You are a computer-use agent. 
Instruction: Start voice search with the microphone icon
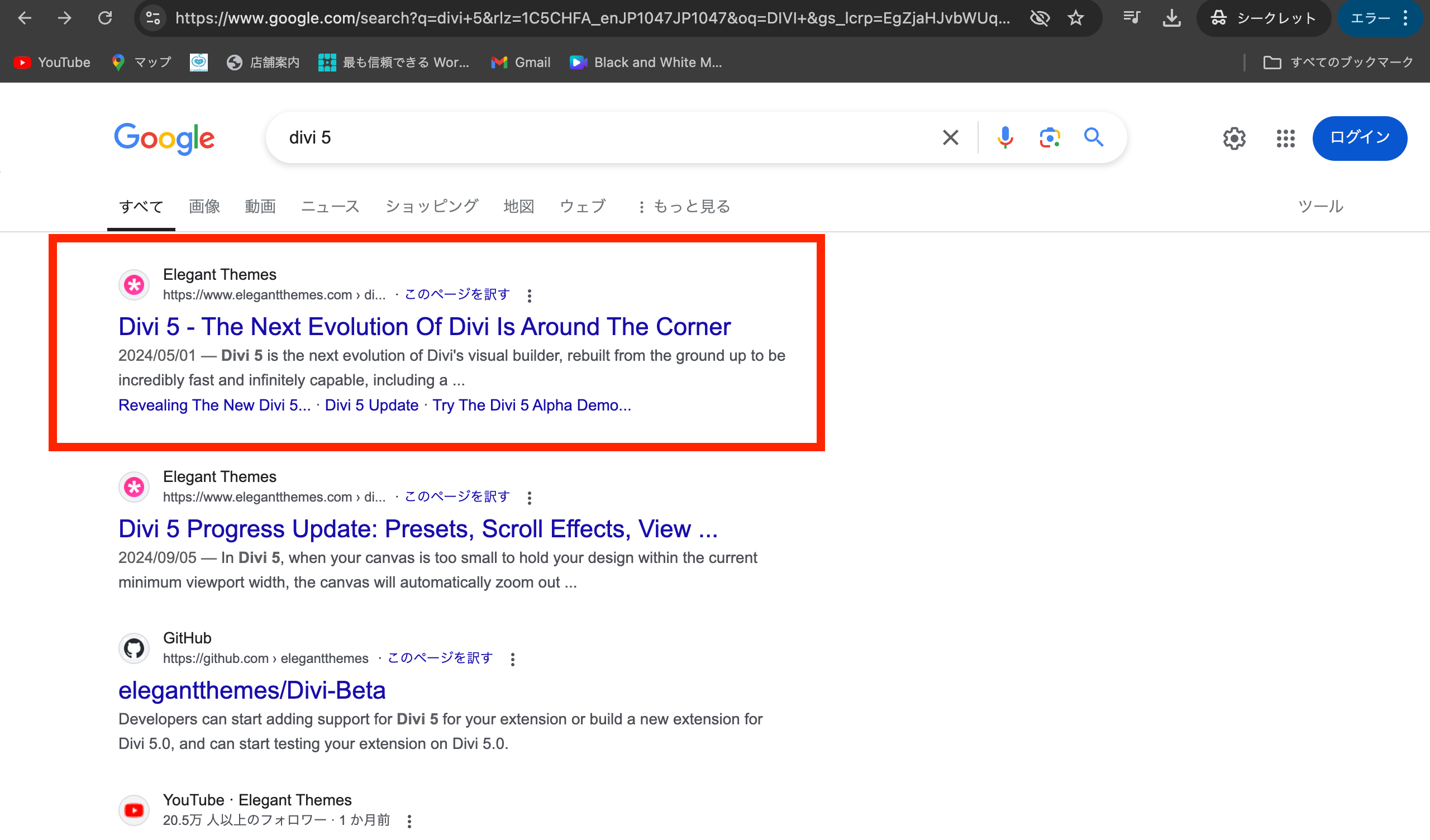click(x=1005, y=138)
